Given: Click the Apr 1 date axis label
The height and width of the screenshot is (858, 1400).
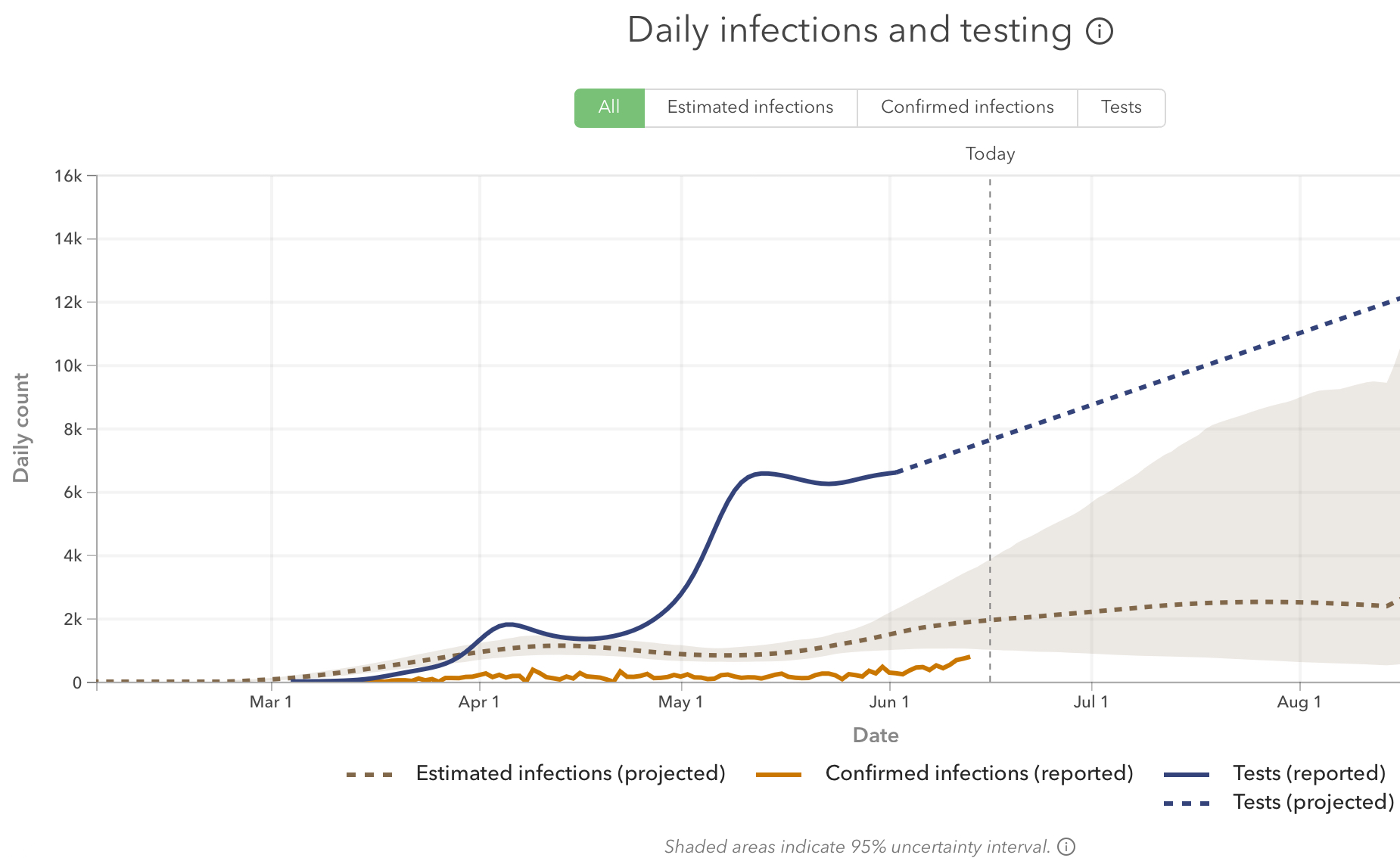Looking at the screenshot, I should tap(479, 702).
